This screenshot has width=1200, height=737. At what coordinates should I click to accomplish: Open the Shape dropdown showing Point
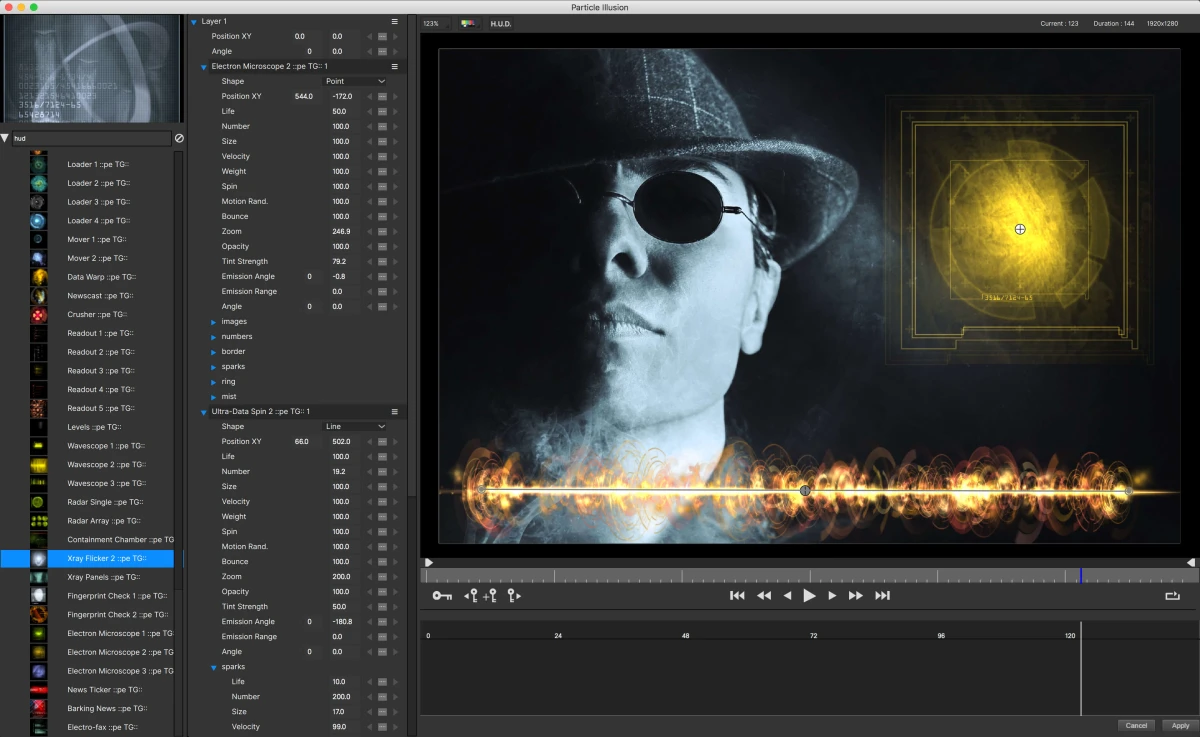355,81
